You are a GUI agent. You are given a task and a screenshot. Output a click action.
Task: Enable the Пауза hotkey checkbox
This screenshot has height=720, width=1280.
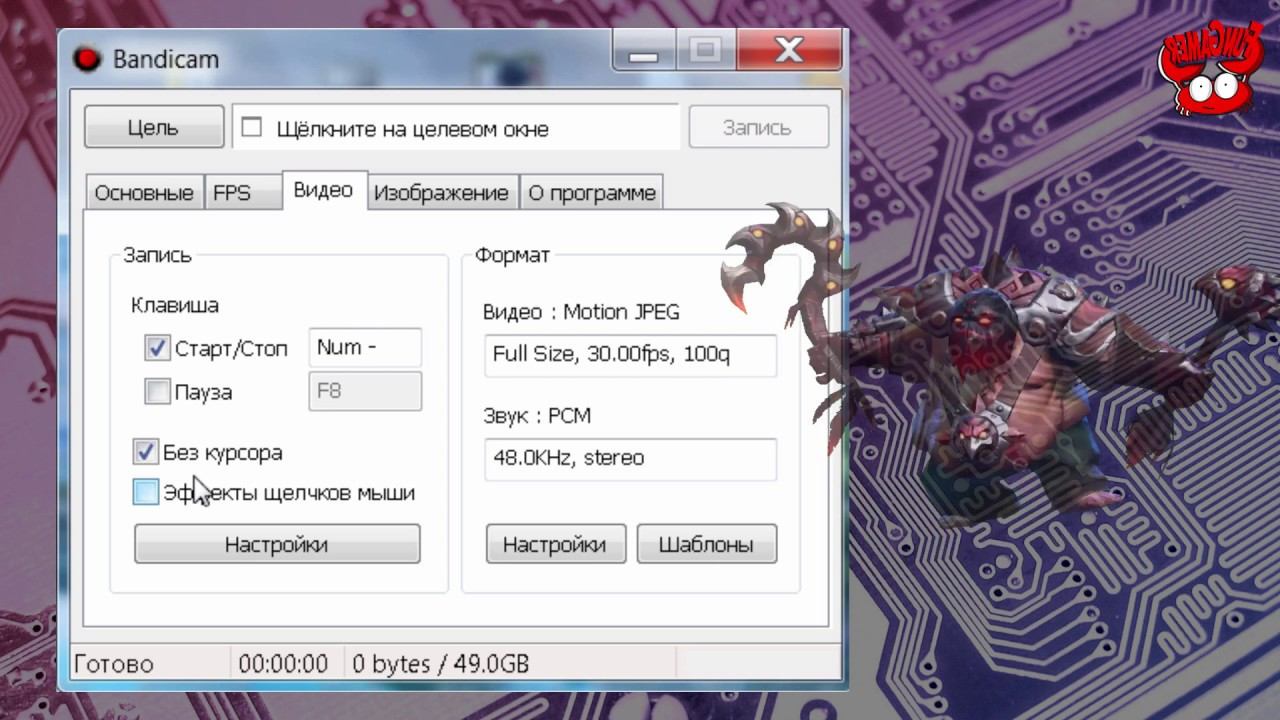tap(157, 391)
